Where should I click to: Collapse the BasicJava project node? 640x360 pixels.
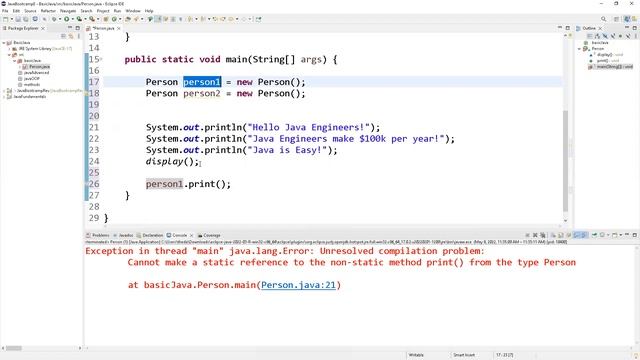(4, 42)
